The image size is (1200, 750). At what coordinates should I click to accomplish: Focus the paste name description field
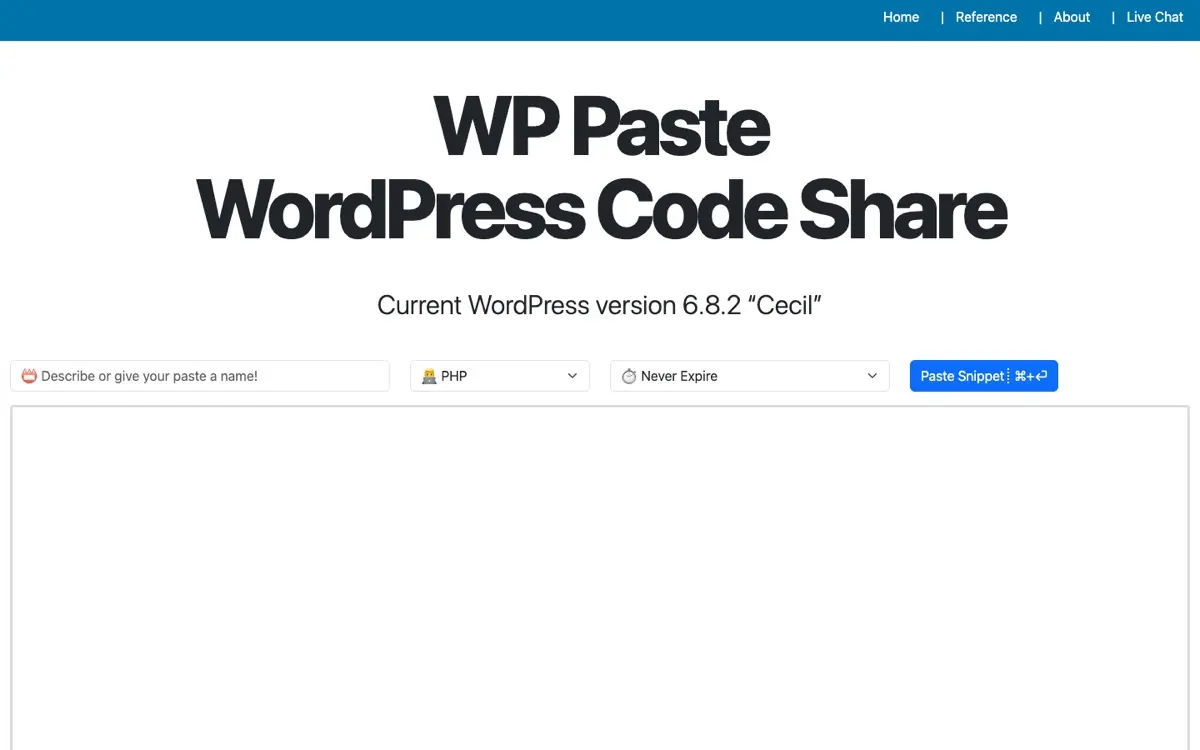tap(200, 376)
